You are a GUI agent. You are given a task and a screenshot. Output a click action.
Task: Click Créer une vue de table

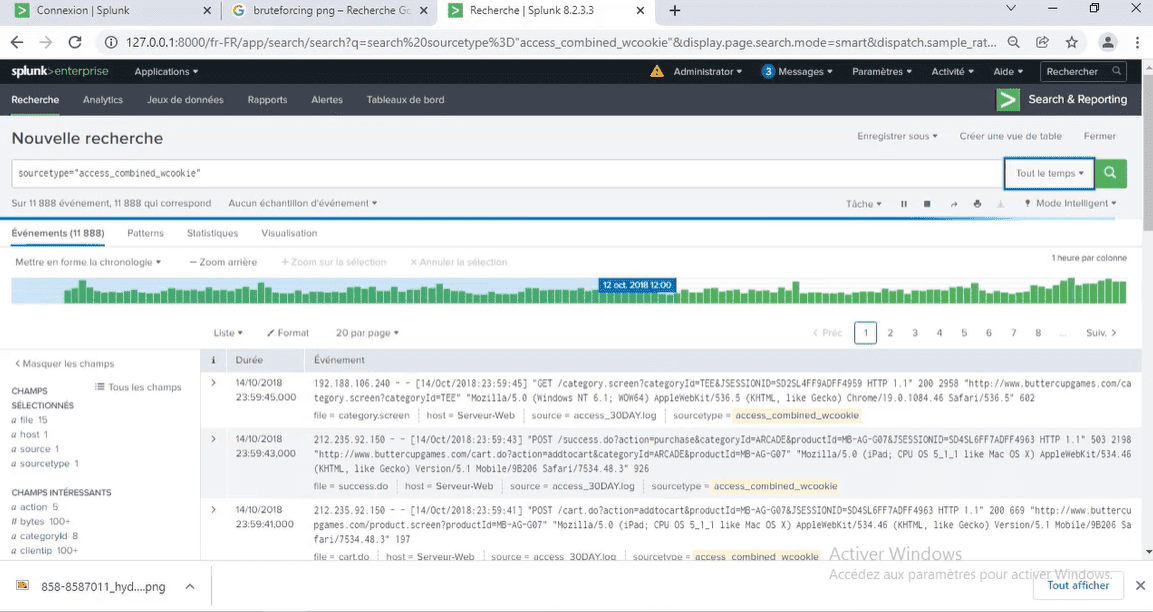pos(1010,136)
